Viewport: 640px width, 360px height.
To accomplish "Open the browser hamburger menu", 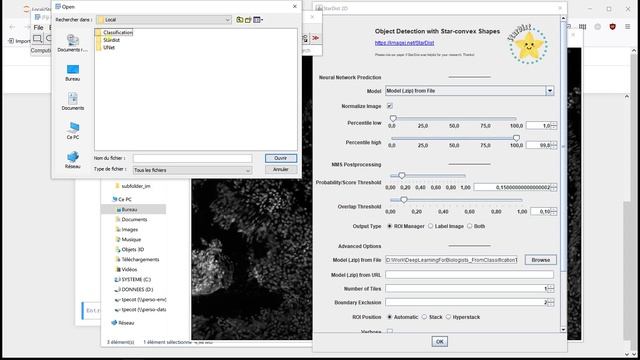I will tap(627, 27).
